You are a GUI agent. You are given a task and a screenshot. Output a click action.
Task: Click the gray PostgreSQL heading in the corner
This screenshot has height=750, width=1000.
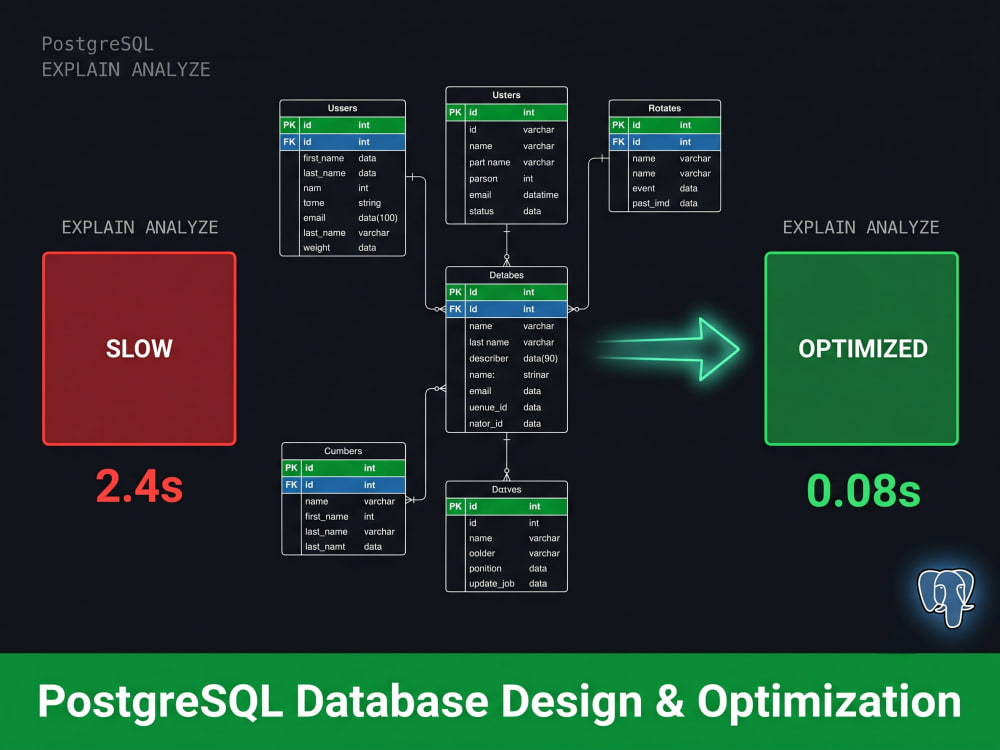click(98, 44)
